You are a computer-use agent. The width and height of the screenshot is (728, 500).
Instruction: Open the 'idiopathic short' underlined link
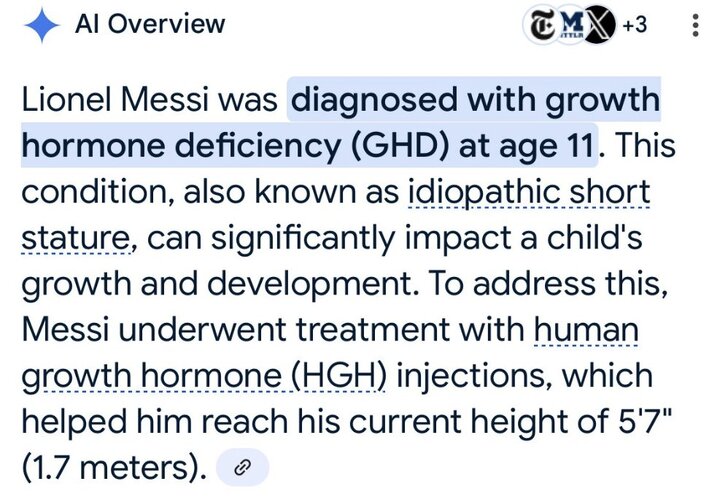(x=529, y=193)
